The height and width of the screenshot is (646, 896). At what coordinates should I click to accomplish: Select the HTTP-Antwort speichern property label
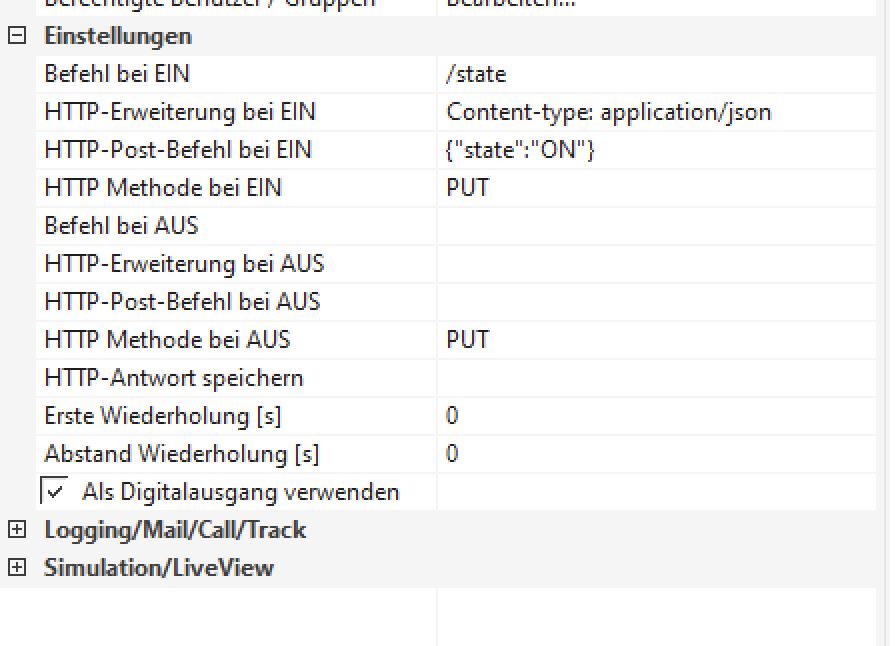point(174,378)
